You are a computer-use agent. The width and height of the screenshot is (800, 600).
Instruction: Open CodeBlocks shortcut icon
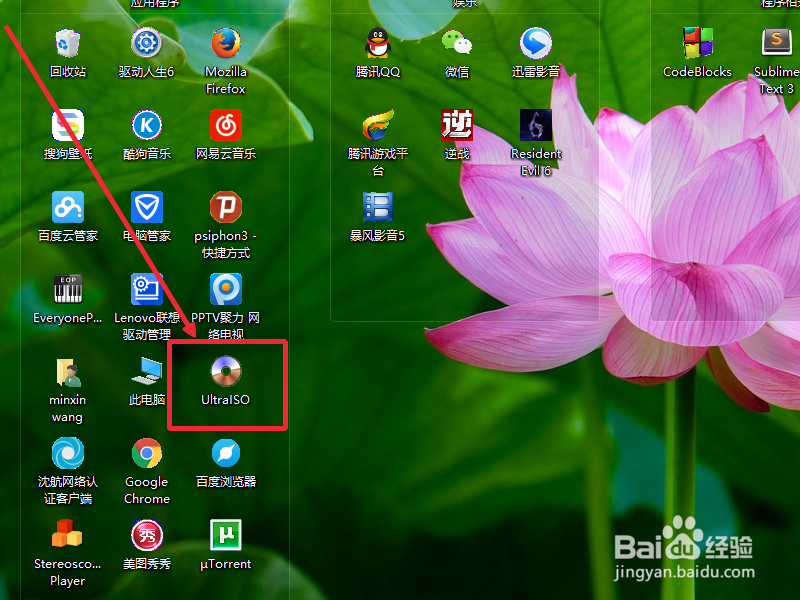[x=698, y=43]
